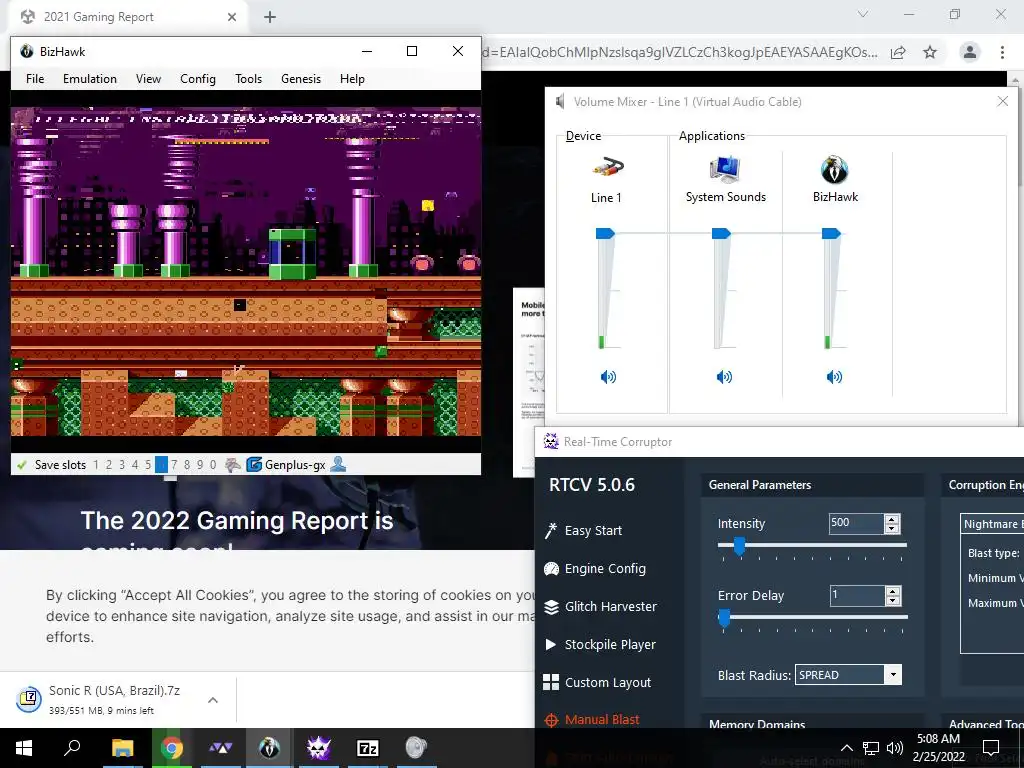Click the Manual Blast crosshair icon
Viewport: 1024px width, 768px height.
point(551,720)
